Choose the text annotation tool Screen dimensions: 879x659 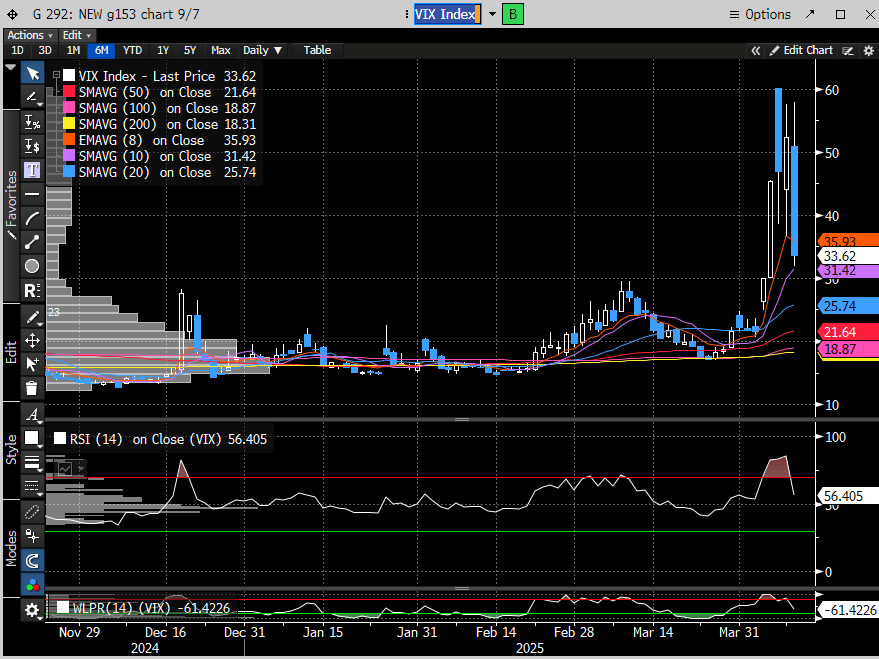pyautogui.click(x=32, y=169)
